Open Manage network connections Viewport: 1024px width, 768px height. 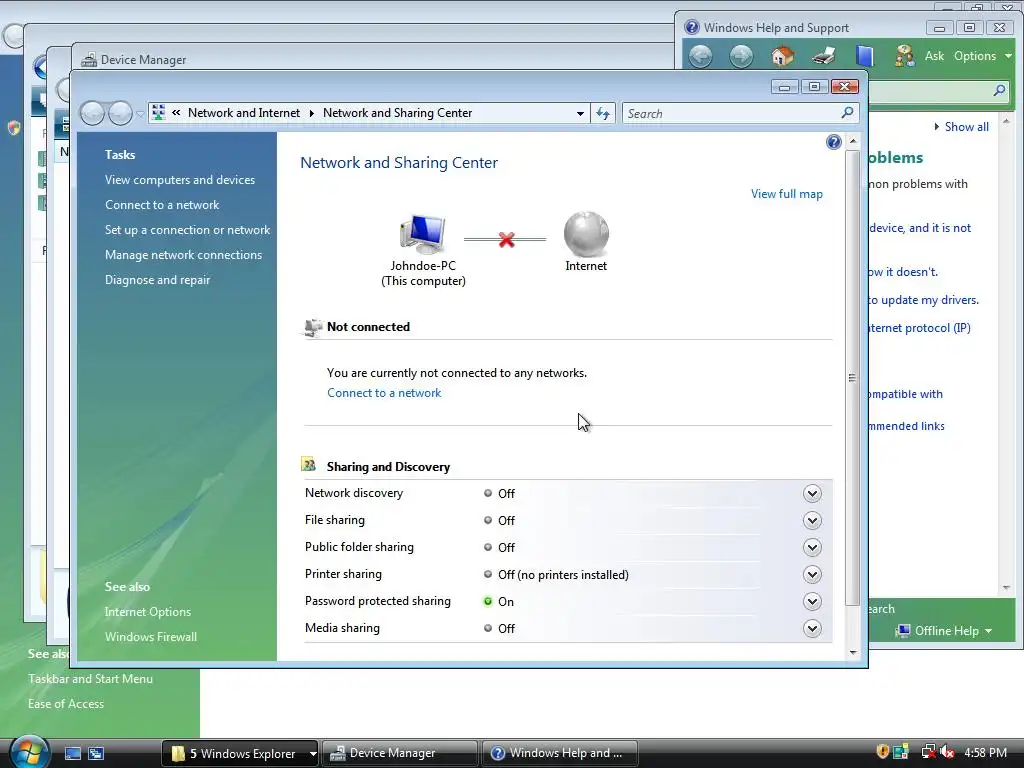(184, 255)
